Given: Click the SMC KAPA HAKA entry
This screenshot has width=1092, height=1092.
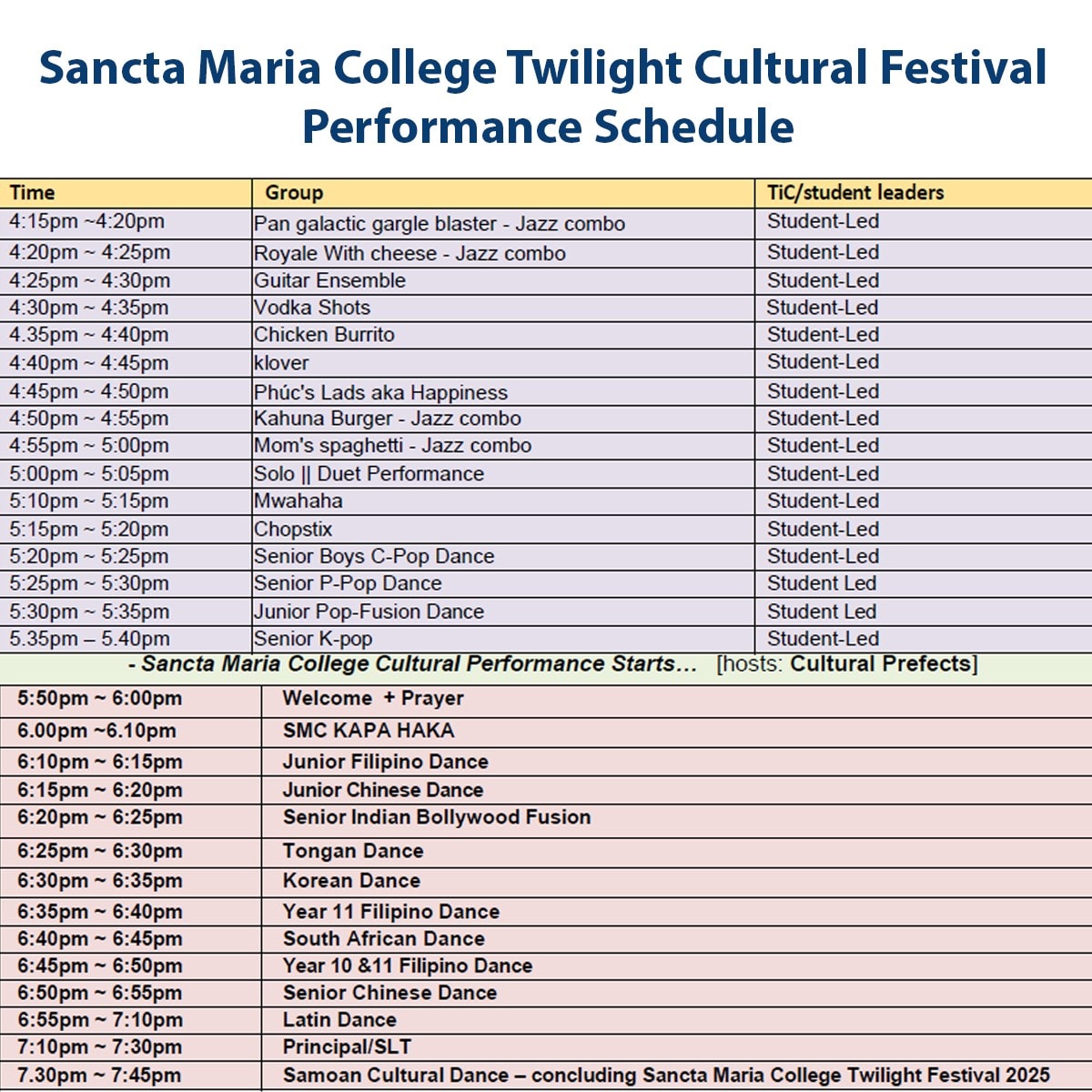Looking at the screenshot, I should tap(369, 731).
